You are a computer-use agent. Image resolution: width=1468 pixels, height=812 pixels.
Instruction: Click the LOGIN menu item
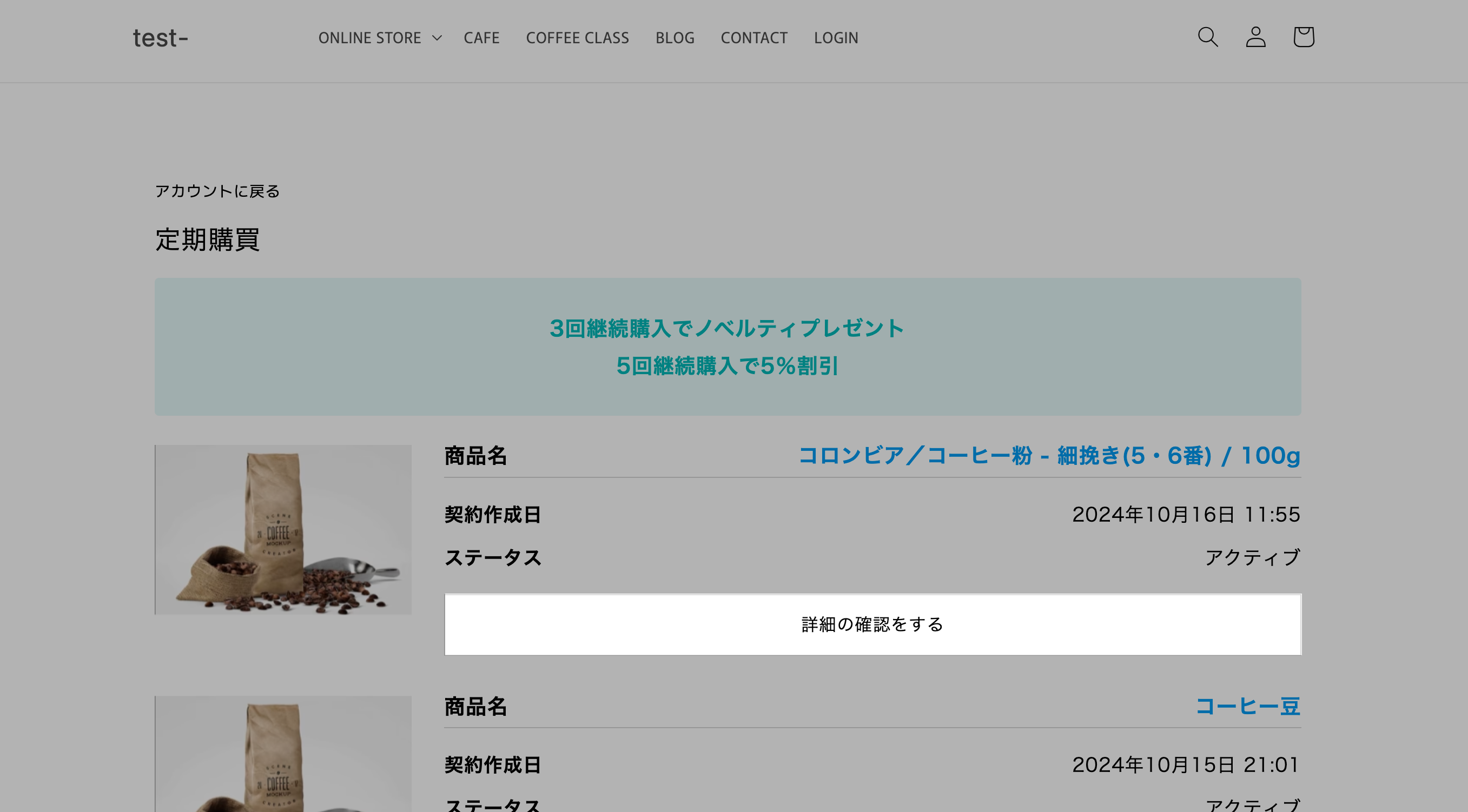[x=836, y=38]
